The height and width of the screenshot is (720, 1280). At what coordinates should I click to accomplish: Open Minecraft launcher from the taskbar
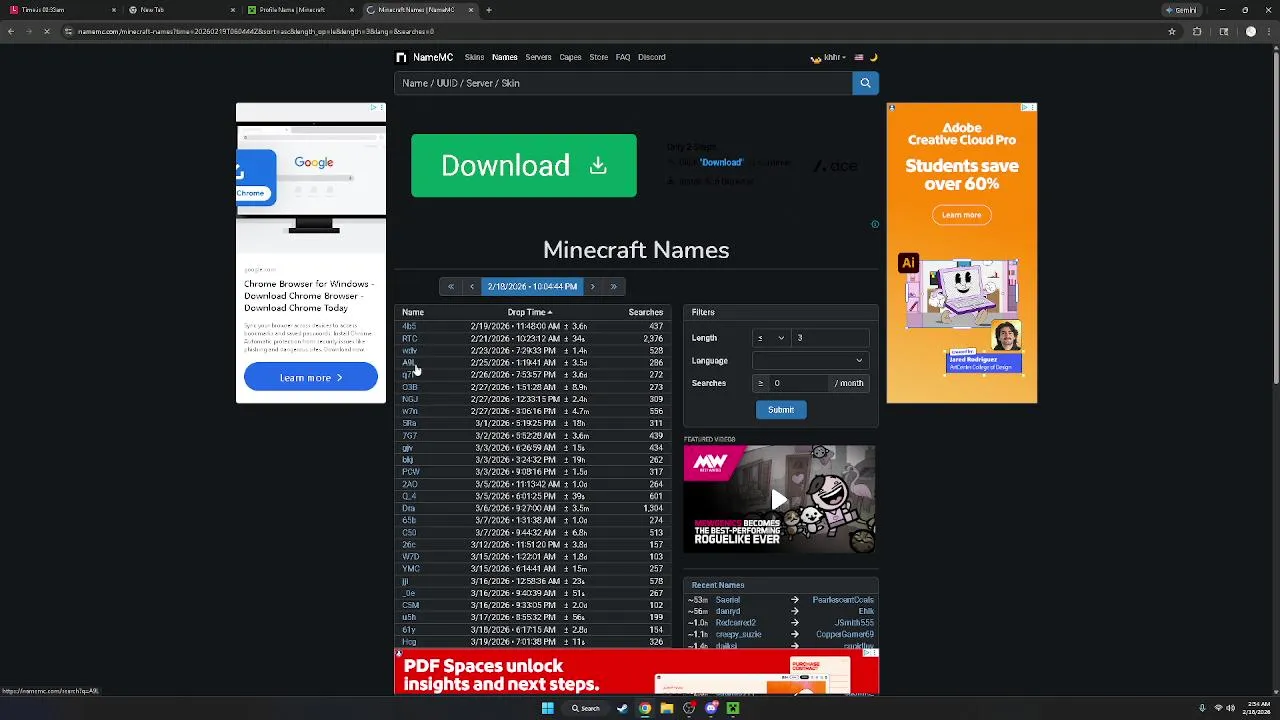pos(733,708)
